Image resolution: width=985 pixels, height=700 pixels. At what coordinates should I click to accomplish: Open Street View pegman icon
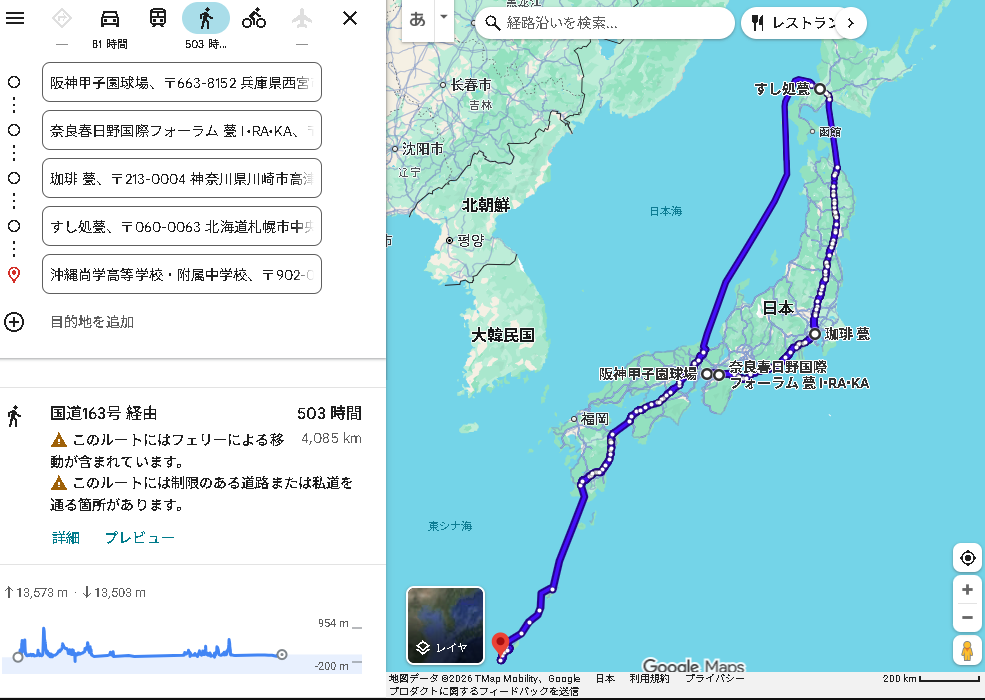(967, 651)
